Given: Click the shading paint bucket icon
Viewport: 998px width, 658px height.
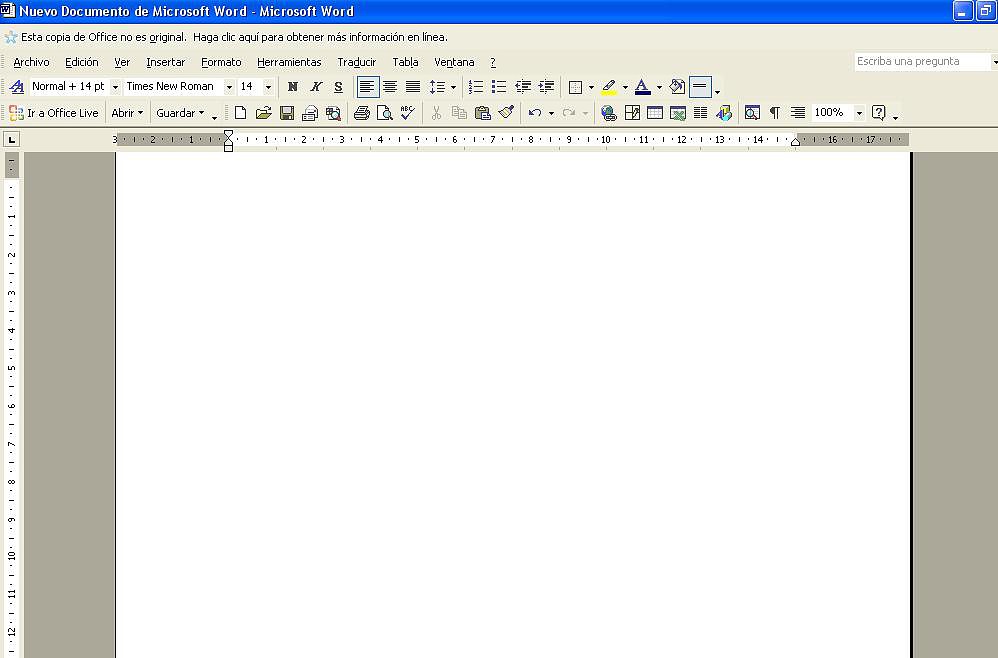Looking at the screenshot, I should click(x=677, y=87).
